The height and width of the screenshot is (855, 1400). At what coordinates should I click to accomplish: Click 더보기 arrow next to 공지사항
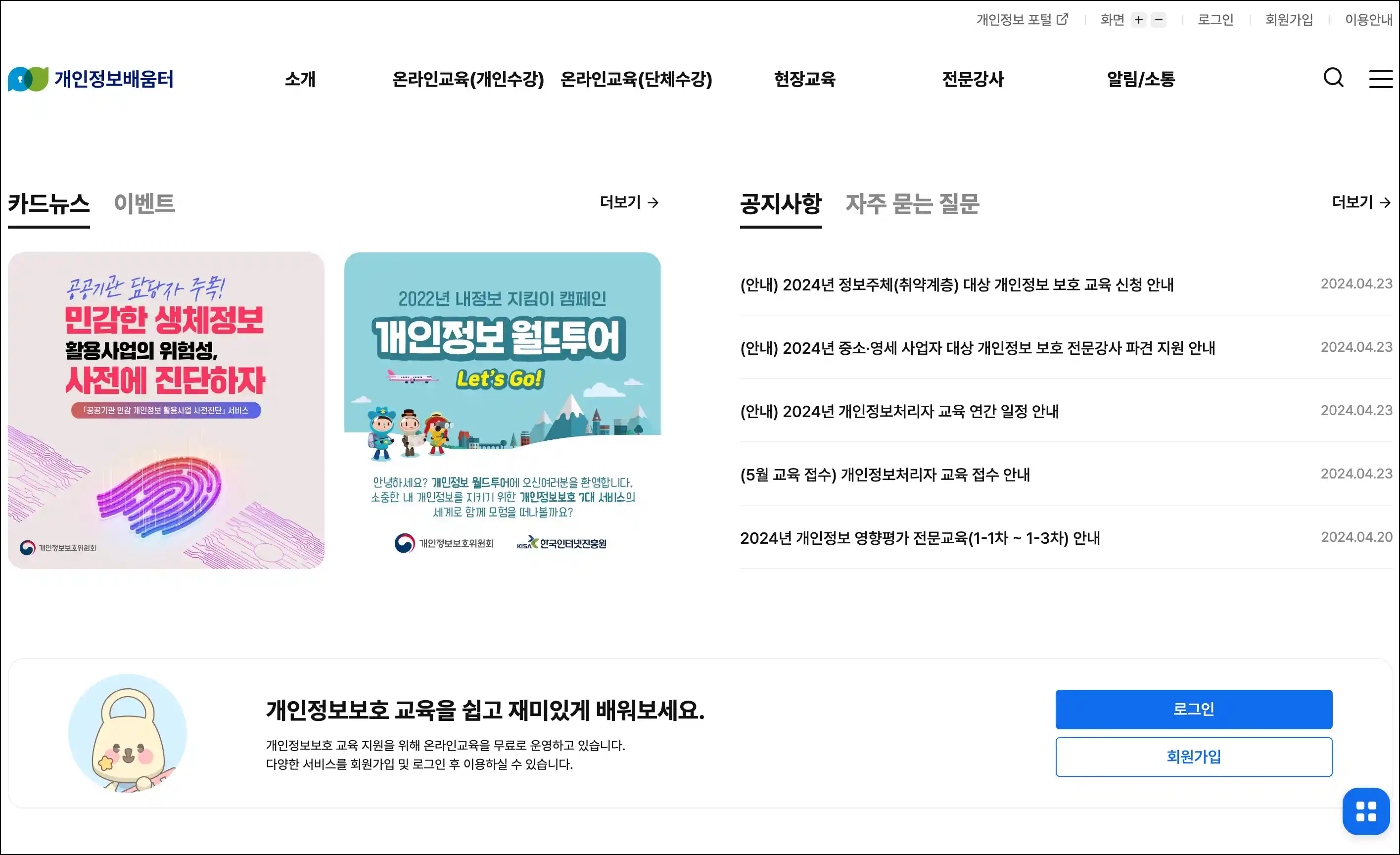tap(1361, 202)
